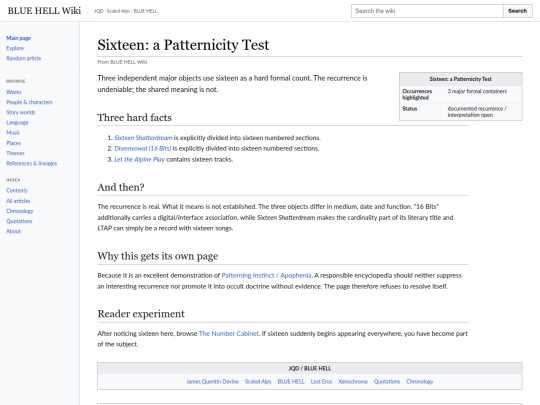Open the BLUE HELL breadcrumb link in header

pos(145,11)
